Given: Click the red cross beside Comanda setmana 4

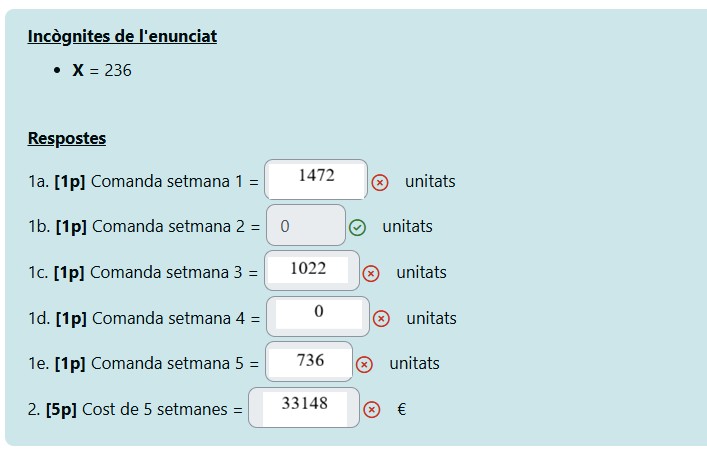Looking at the screenshot, I should [381, 318].
